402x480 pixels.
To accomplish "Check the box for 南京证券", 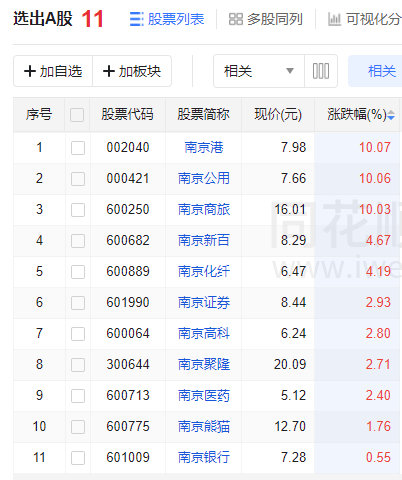I will [x=78, y=303].
